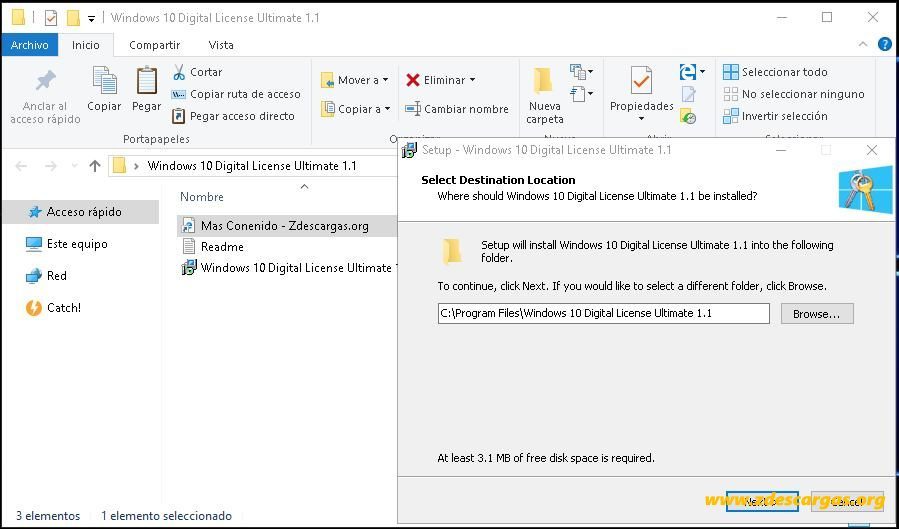Close the Setup dialog window

tap(871, 150)
